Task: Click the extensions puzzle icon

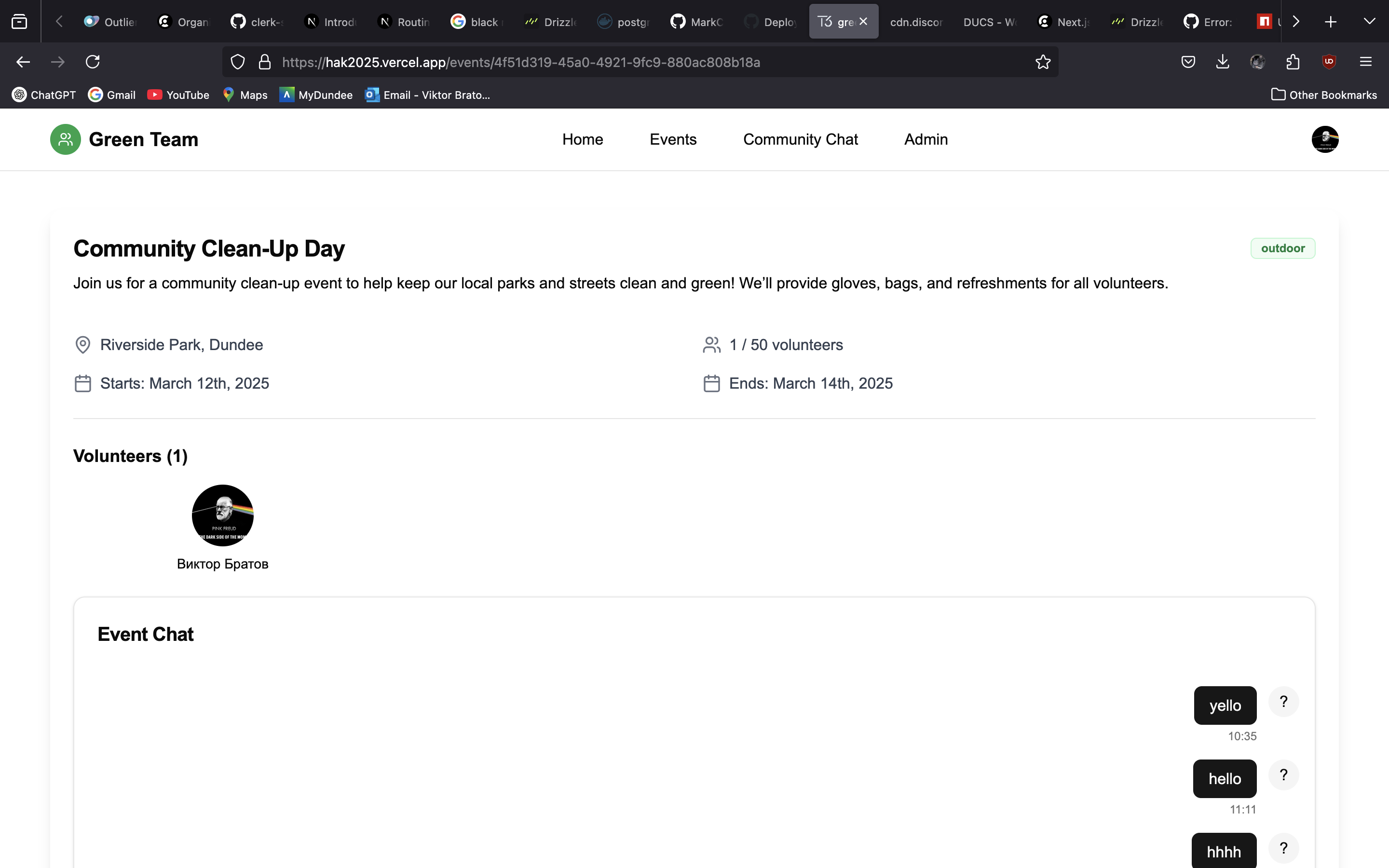Action: [1293, 62]
